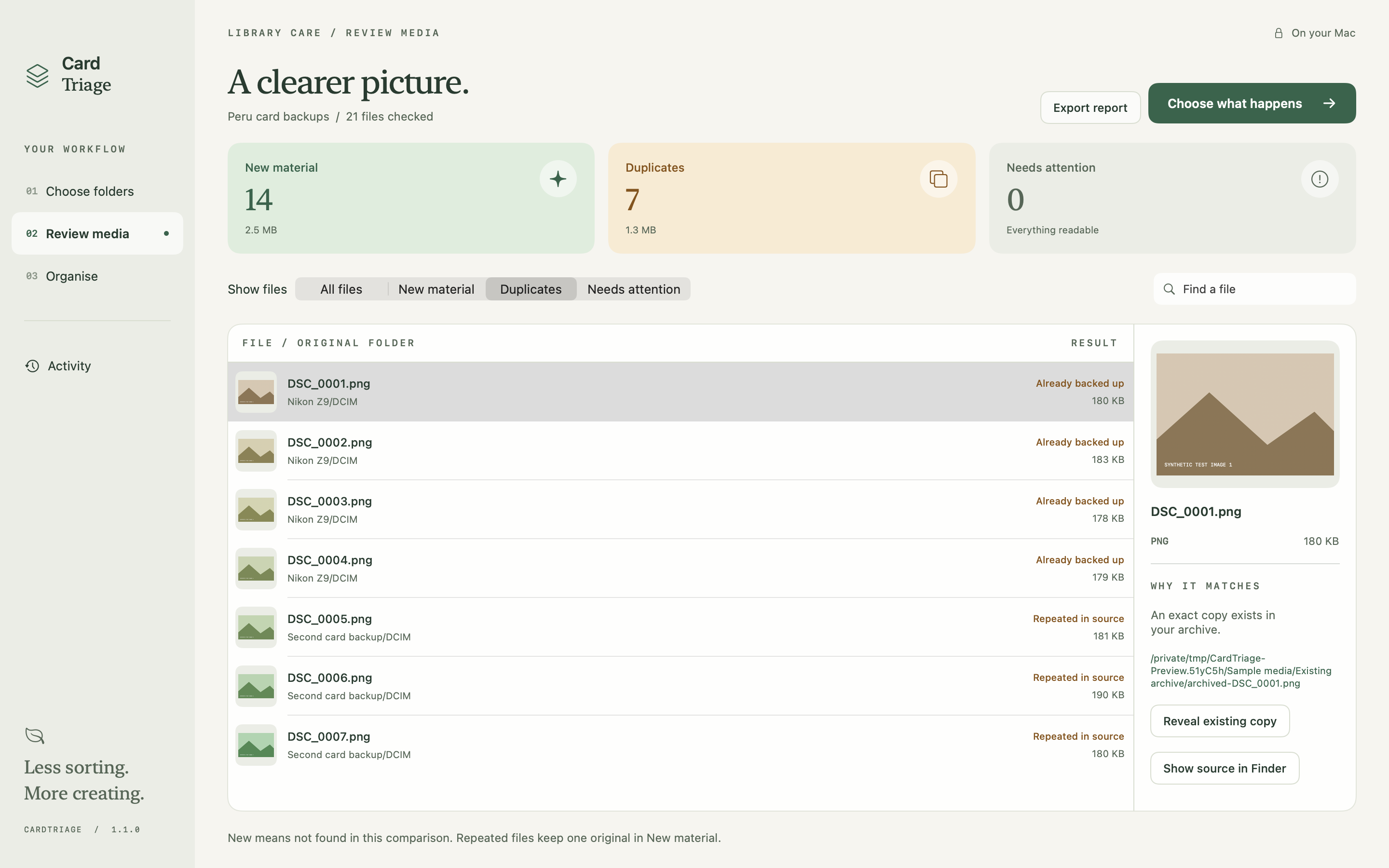Select the New material summary card
Image resolution: width=1389 pixels, height=868 pixels.
tap(411, 198)
